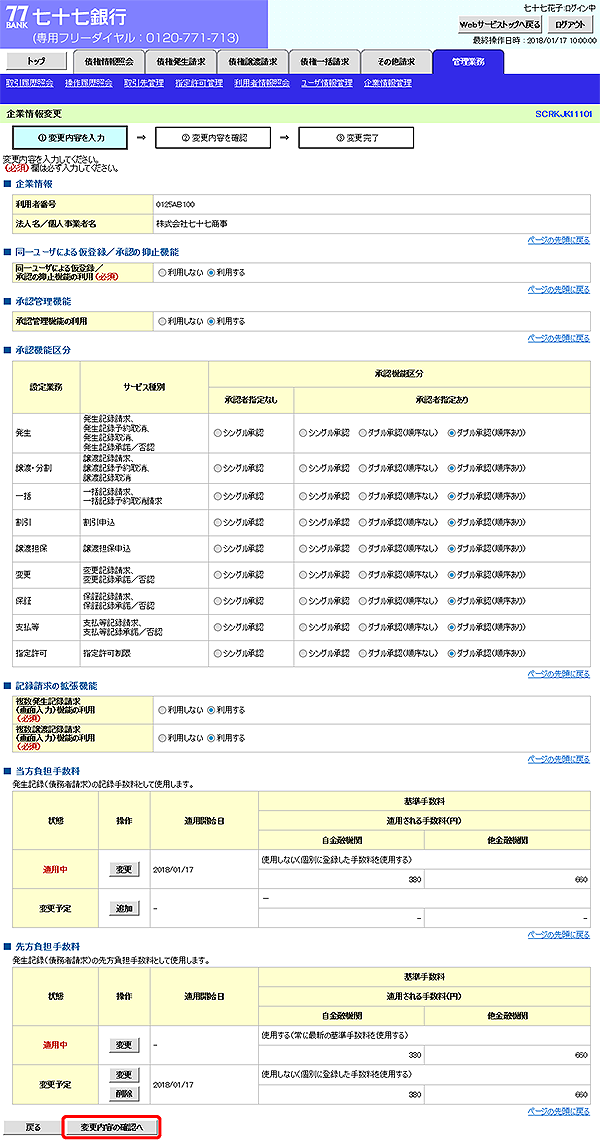Open 企業情報管理 link
600x1143 pixels.
[x=388, y=84]
